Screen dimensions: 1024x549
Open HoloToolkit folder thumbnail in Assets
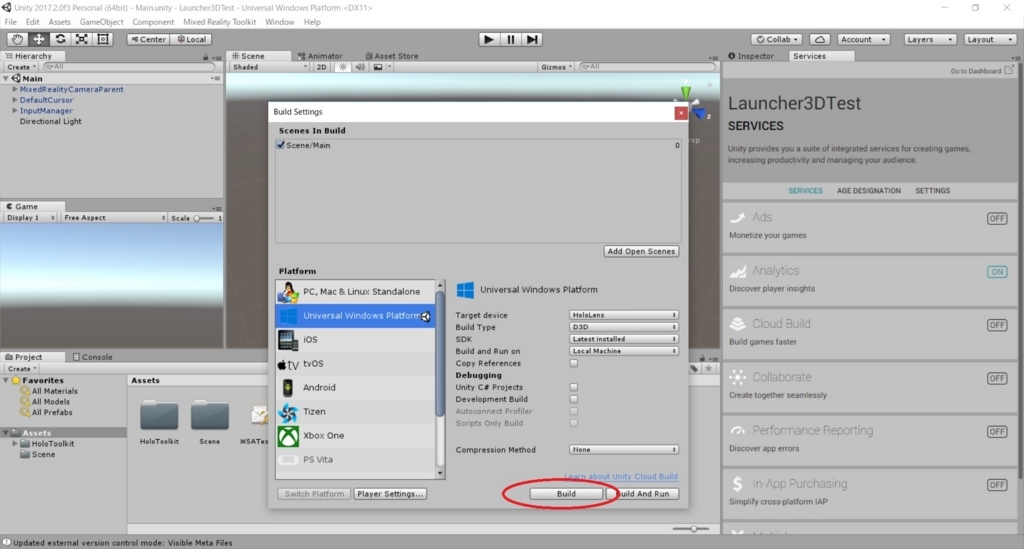159,416
